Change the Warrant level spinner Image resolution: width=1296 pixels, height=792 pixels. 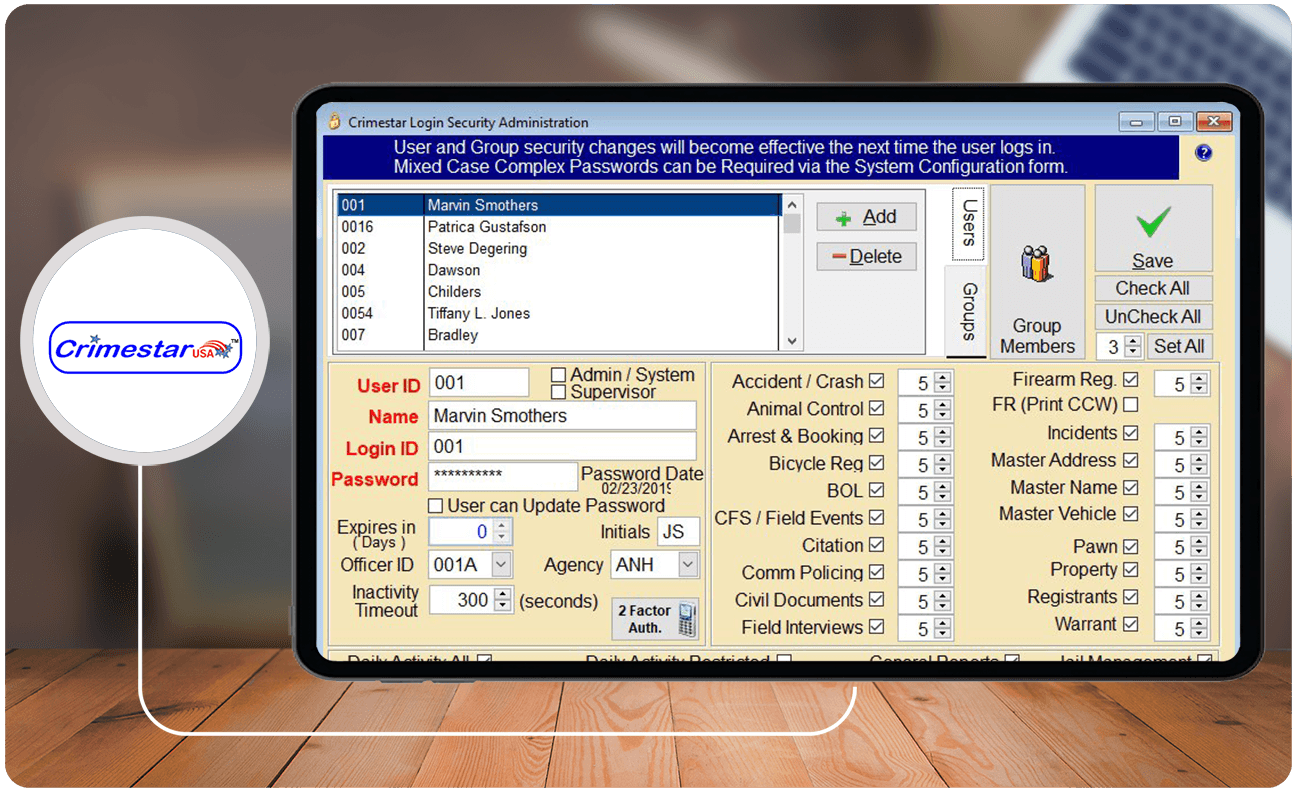[1199, 630]
